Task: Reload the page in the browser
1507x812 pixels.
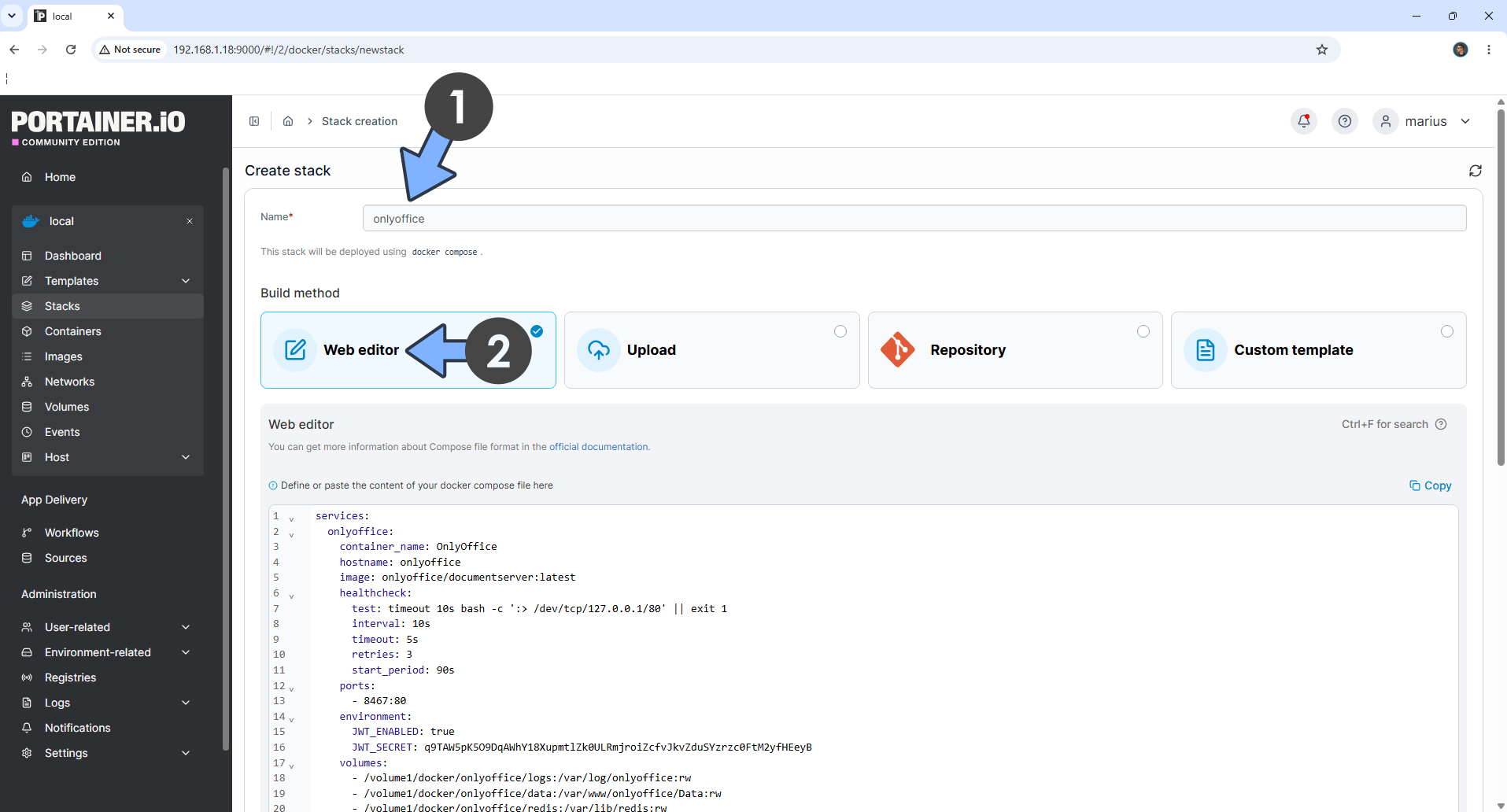Action: click(x=71, y=50)
